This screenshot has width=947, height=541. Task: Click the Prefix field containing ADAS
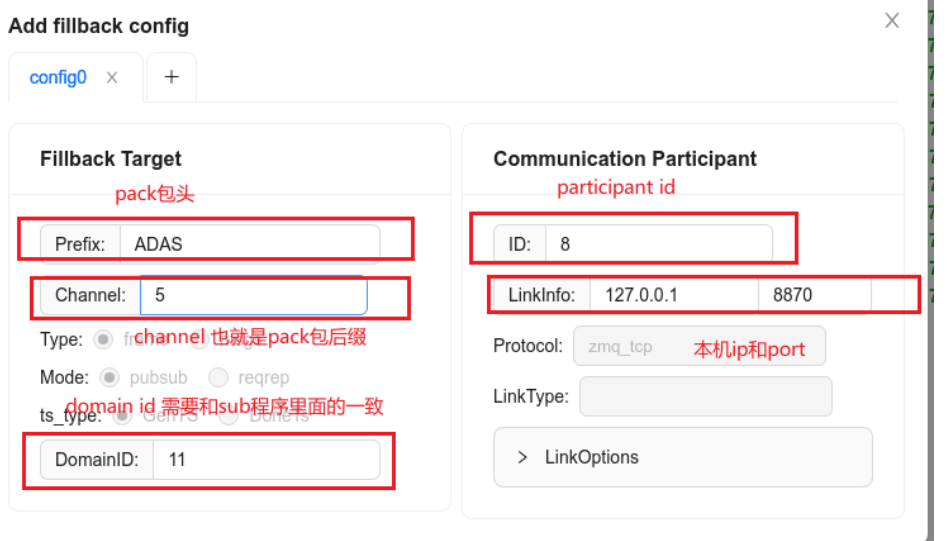pyautogui.click(x=249, y=243)
